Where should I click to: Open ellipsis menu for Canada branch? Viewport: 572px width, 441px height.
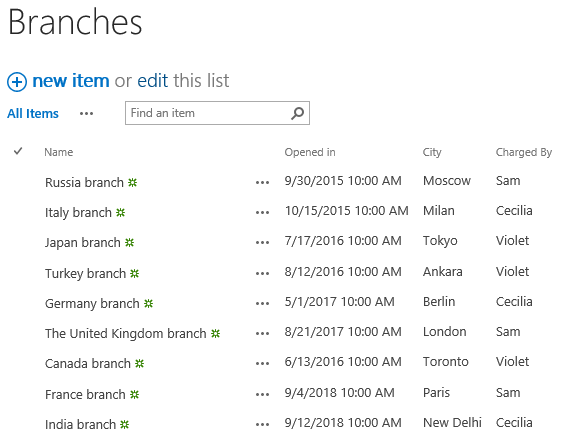coord(262,363)
